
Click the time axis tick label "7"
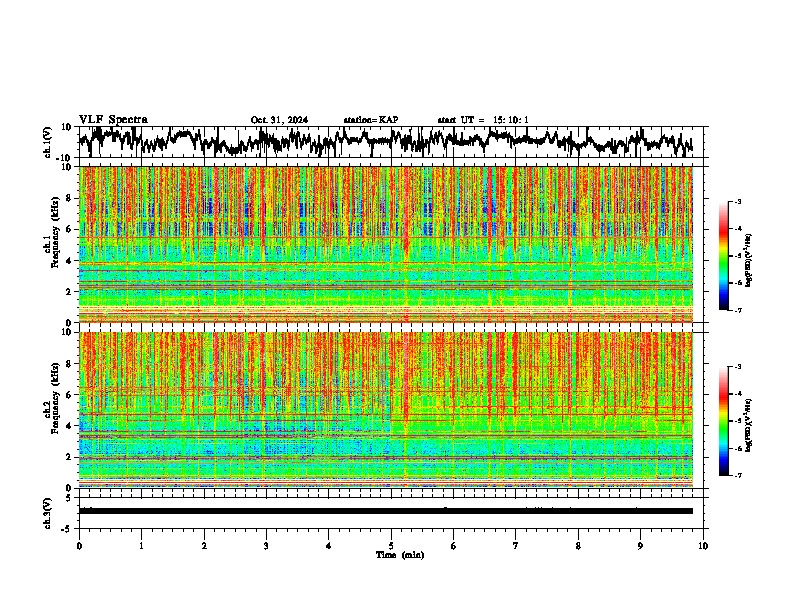tap(516, 546)
